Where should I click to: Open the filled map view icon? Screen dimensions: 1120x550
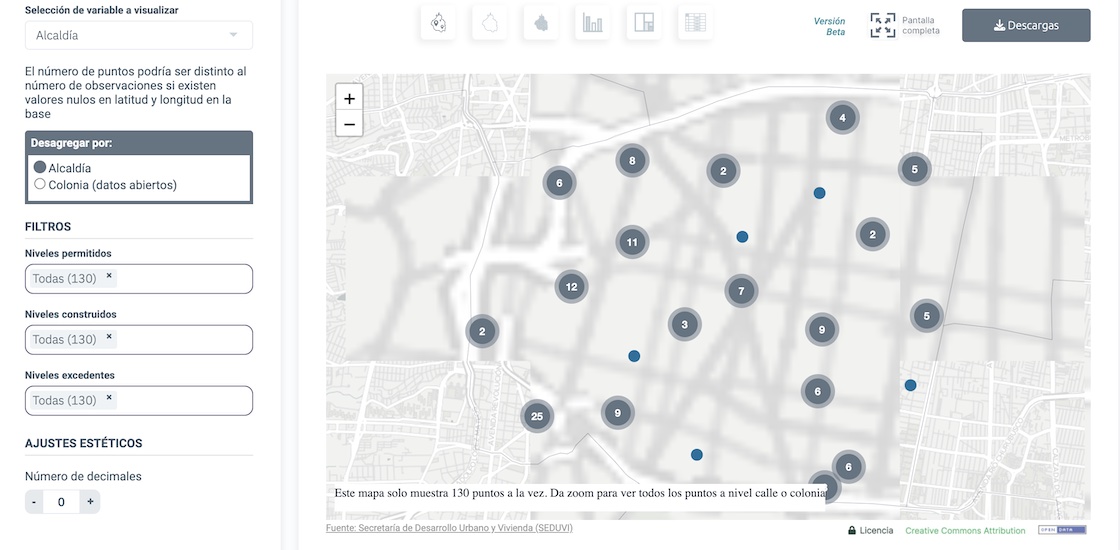[541, 23]
